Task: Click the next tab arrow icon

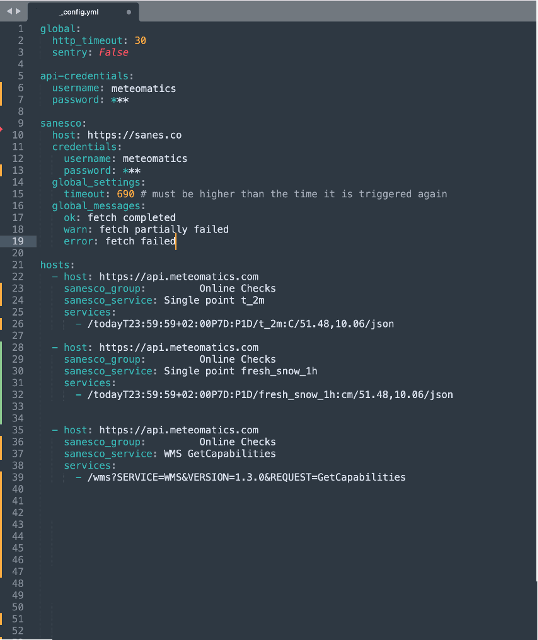Action: [x=18, y=11]
